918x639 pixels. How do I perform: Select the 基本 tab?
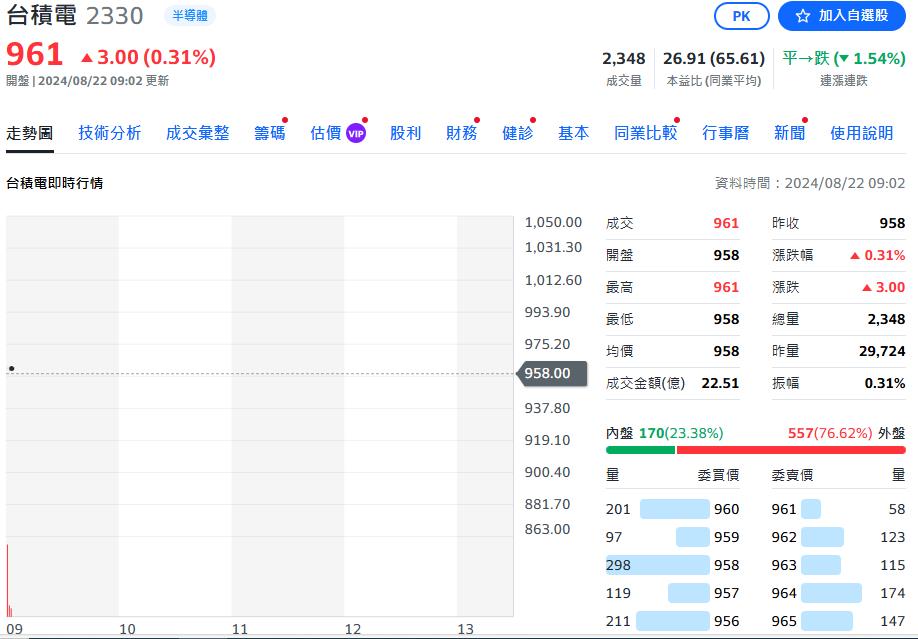coord(573,134)
